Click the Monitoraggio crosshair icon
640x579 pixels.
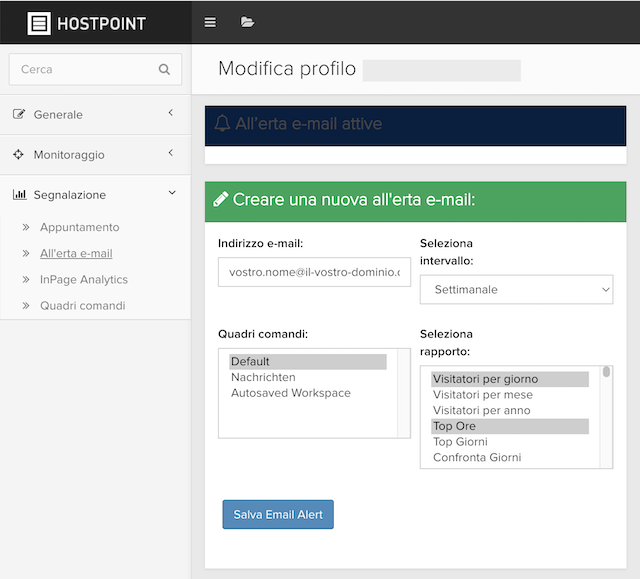coord(18,154)
